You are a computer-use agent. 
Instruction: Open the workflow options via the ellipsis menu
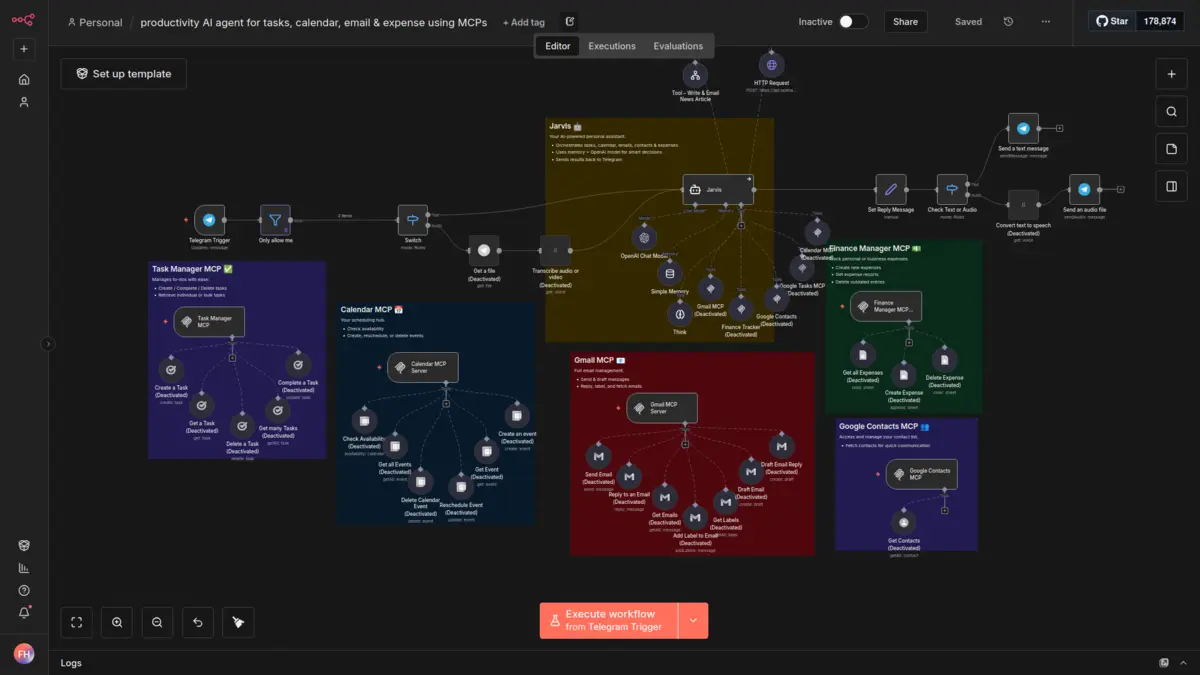pos(1047,21)
